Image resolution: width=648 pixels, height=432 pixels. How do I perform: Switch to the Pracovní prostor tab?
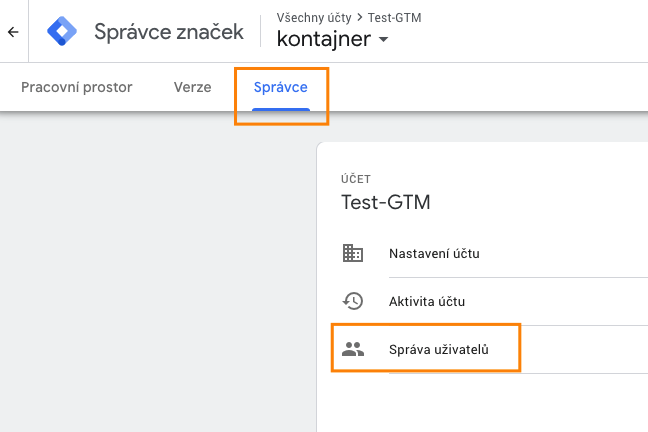(77, 87)
